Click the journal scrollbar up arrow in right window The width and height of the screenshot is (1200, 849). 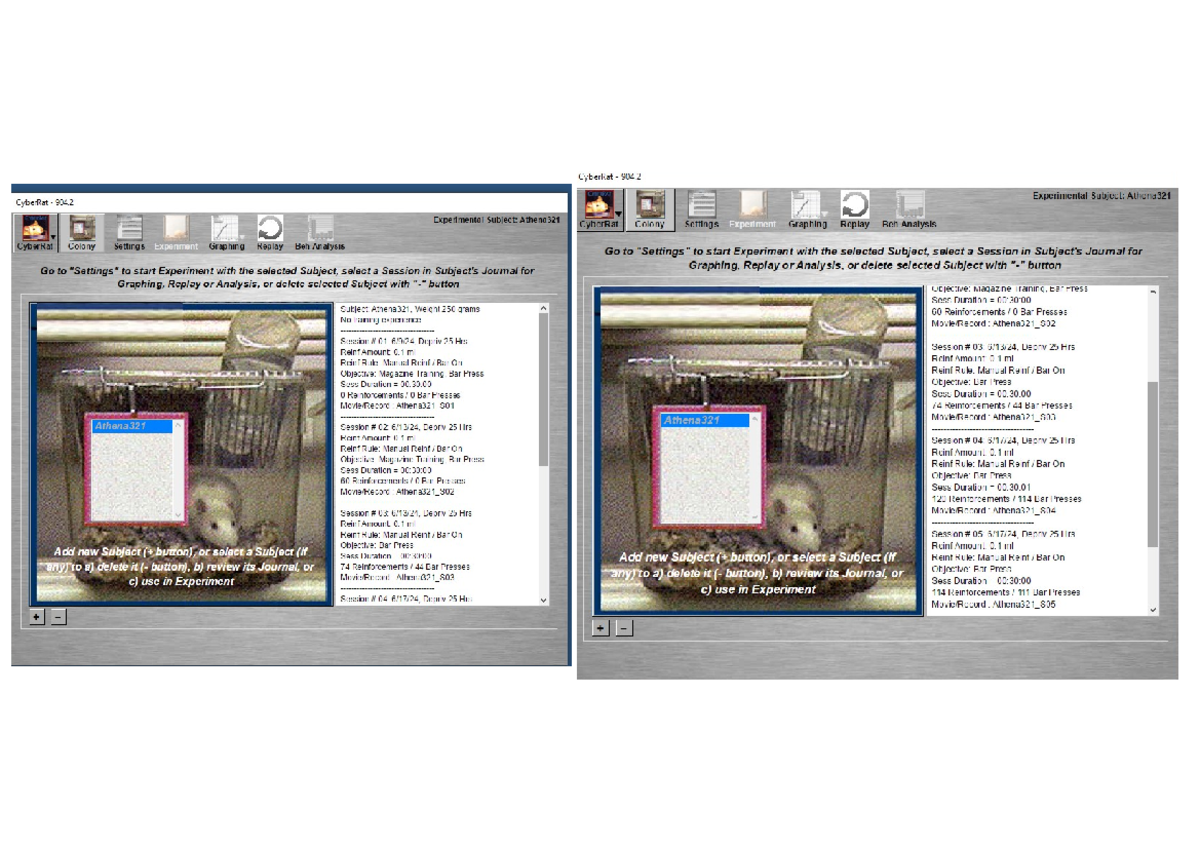coord(1153,292)
